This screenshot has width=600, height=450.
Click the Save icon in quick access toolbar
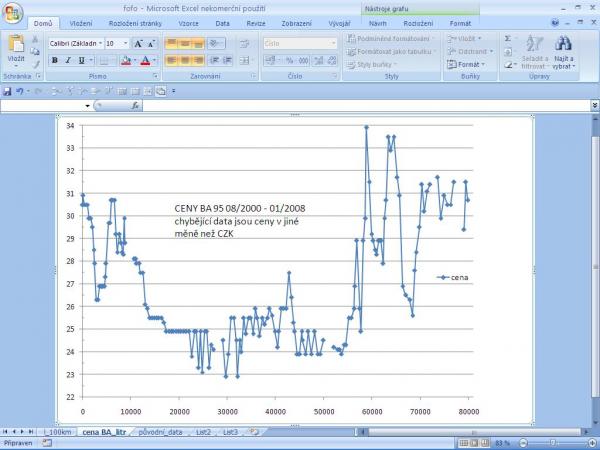[8, 91]
